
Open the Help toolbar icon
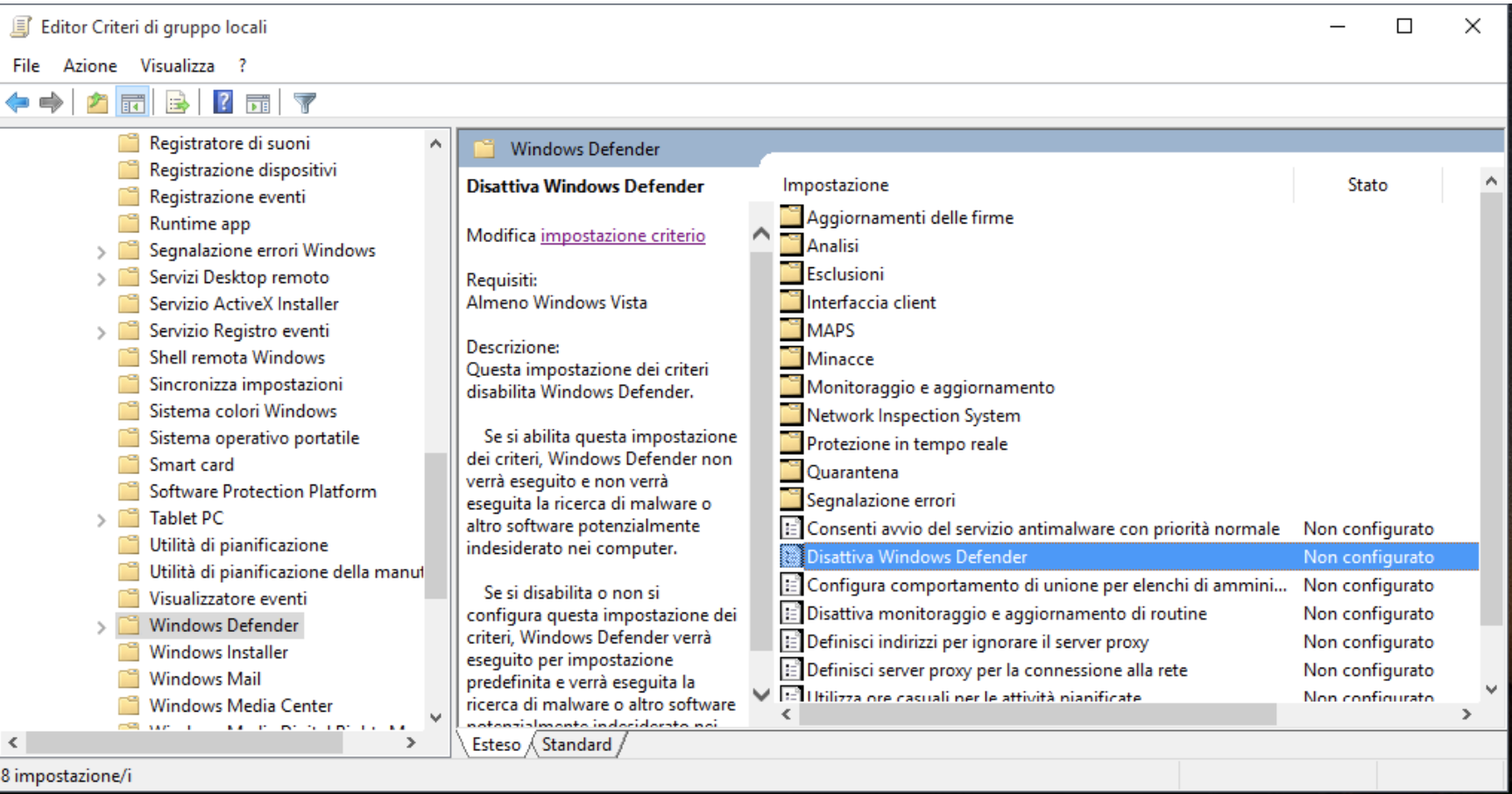[223, 103]
